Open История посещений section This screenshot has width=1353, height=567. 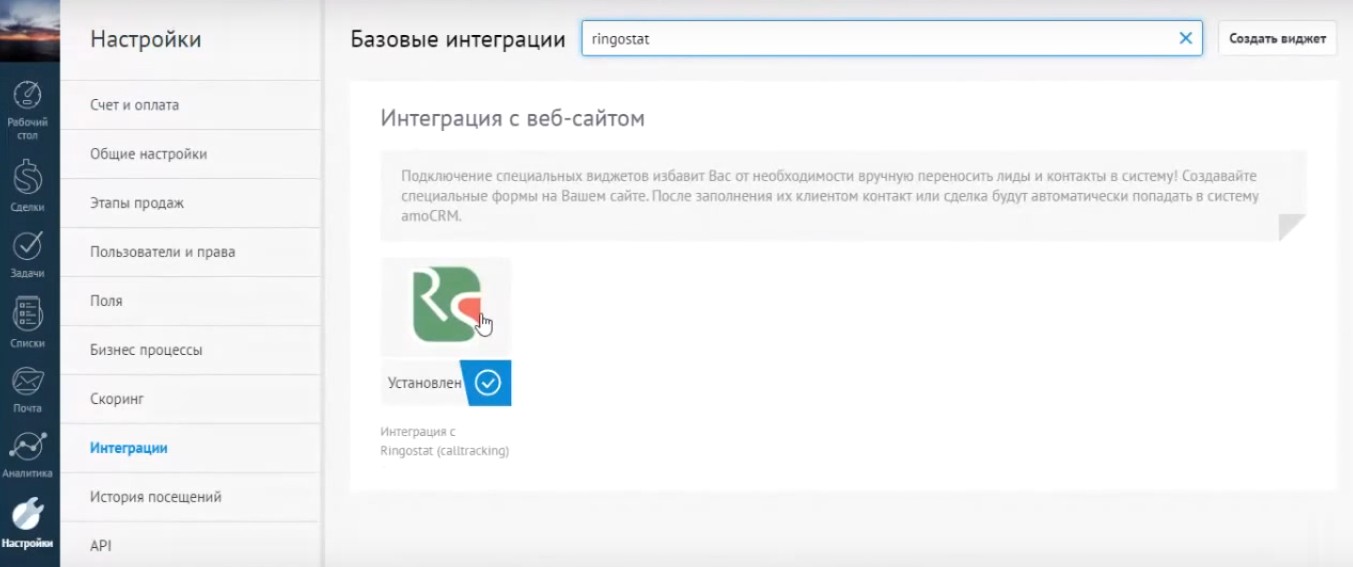(190, 497)
